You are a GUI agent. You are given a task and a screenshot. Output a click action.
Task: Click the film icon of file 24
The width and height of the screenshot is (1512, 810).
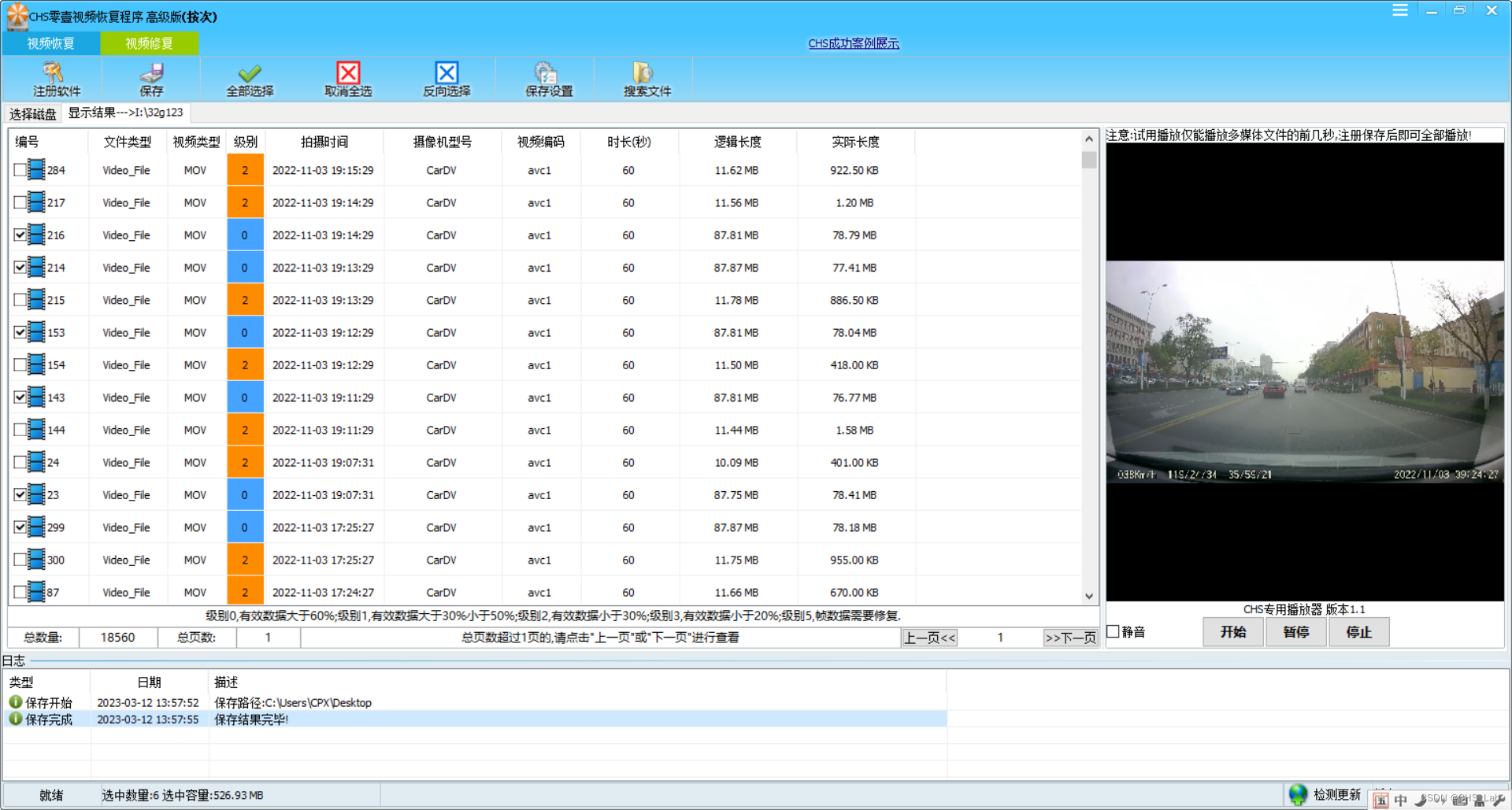coord(36,462)
